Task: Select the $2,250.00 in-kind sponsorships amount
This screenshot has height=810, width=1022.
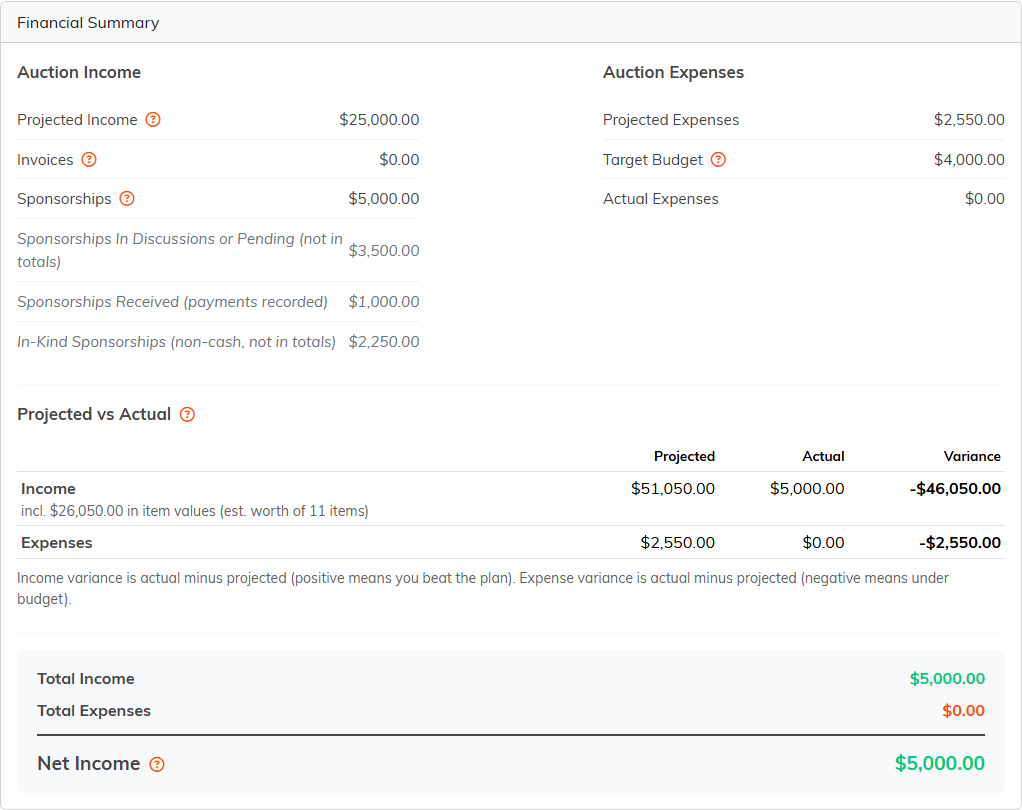Action: pos(384,341)
